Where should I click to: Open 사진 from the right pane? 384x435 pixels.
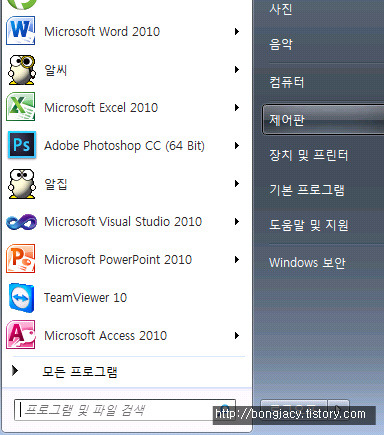point(281,9)
